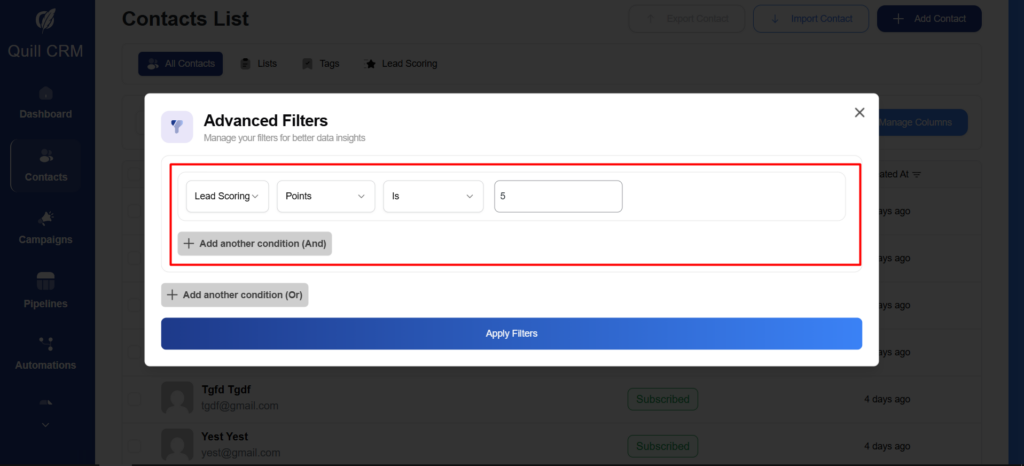Click Add another condition (Or)
Viewport: 1024px width, 466px height.
(x=235, y=295)
